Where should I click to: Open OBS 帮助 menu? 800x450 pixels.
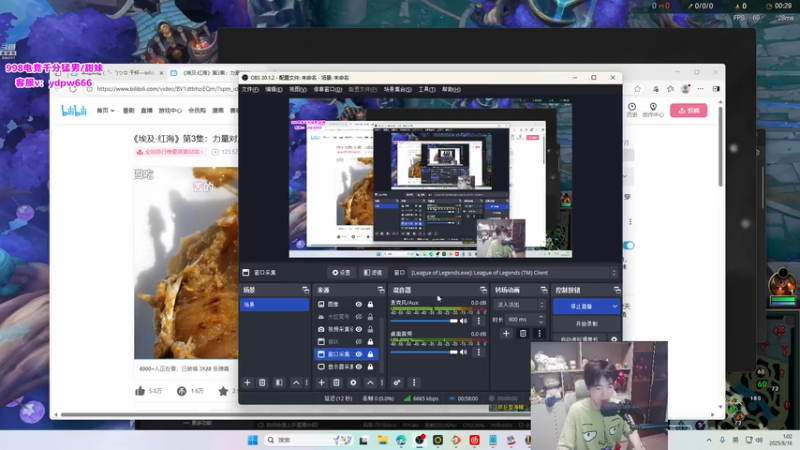(451, 89)
